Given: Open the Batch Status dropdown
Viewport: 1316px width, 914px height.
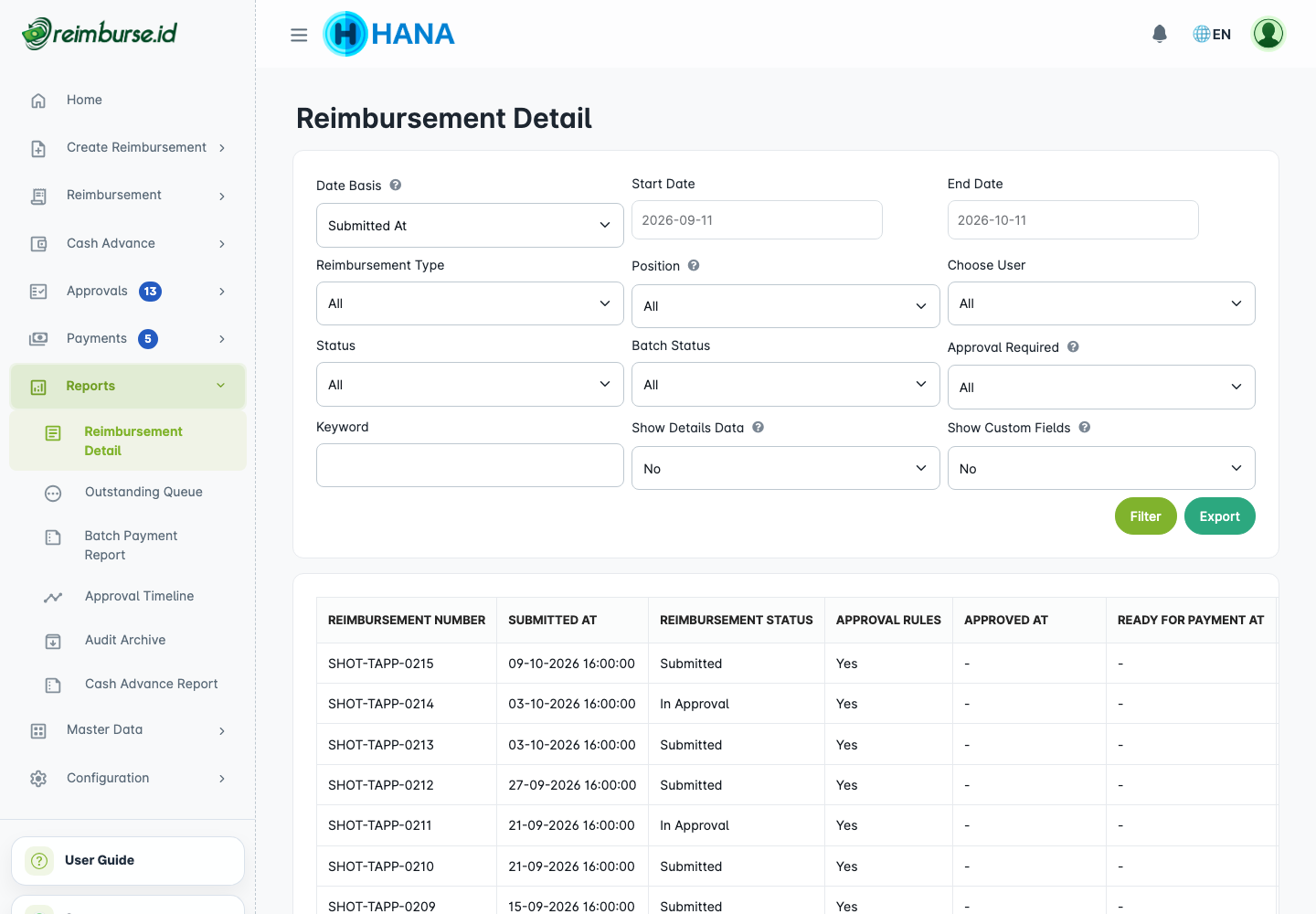Looking at the screenshot, I should pyautogui.click(x=786, y=385).
